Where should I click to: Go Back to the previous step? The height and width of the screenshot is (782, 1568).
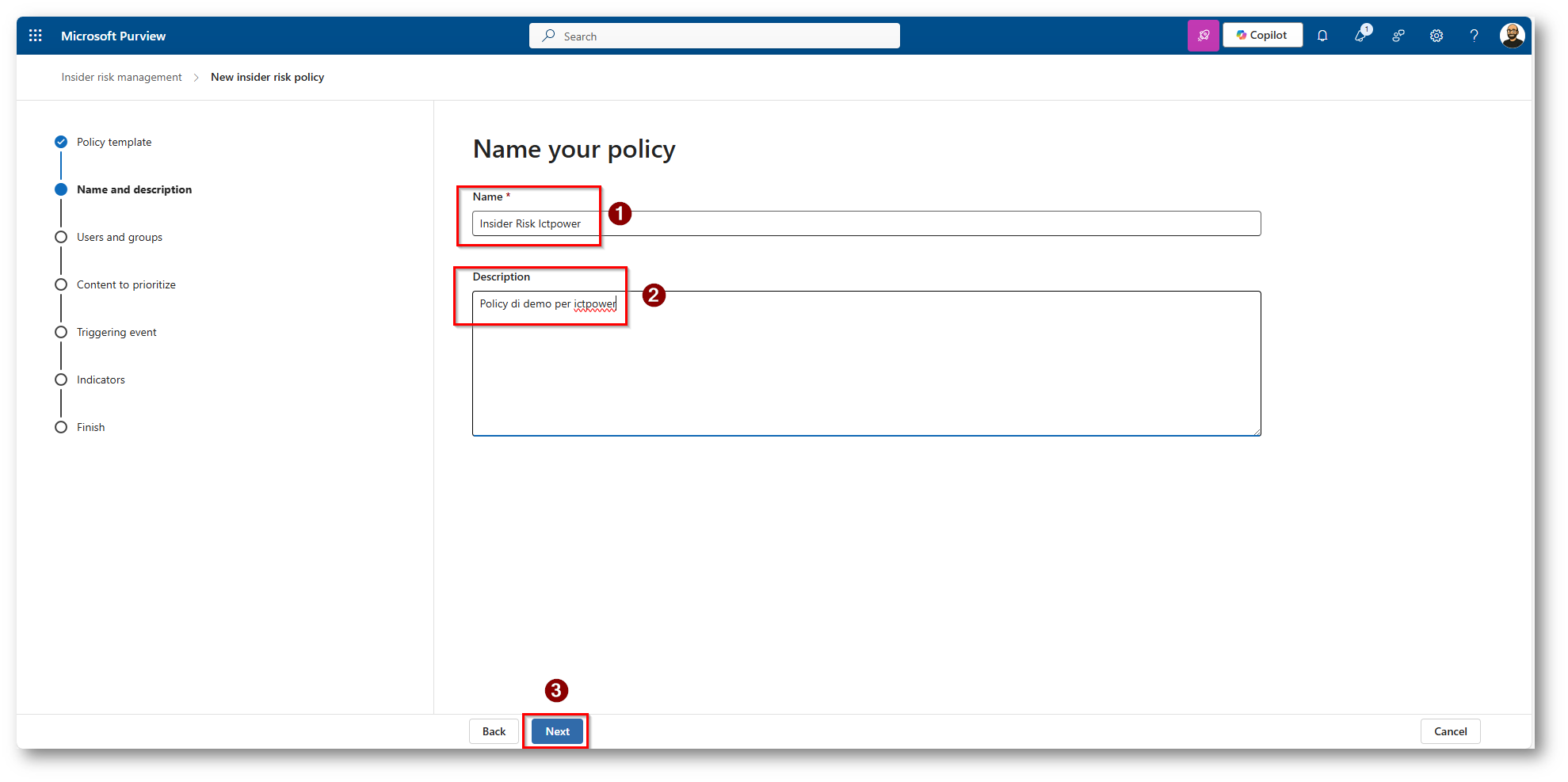(494, 731)
